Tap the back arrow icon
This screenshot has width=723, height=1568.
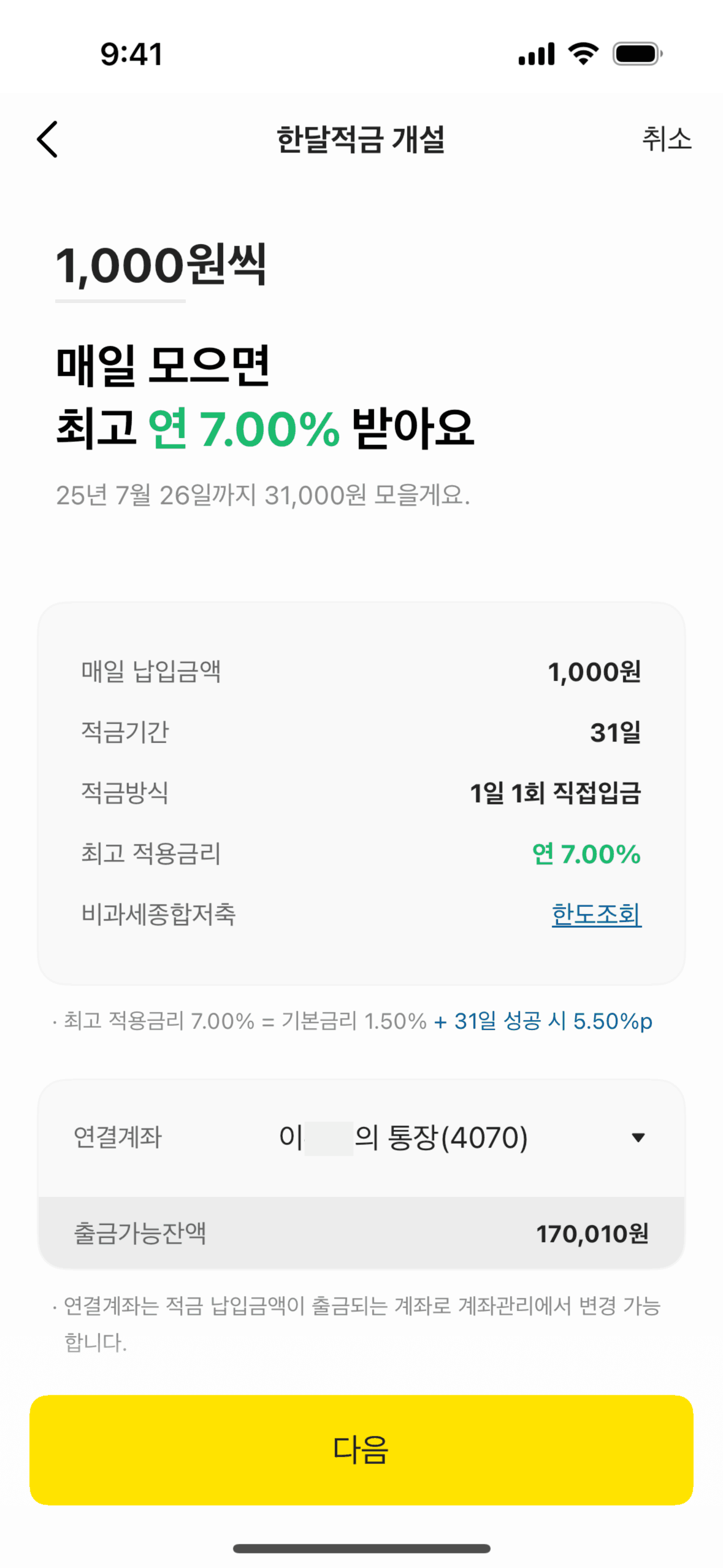(x=48, y=139)
